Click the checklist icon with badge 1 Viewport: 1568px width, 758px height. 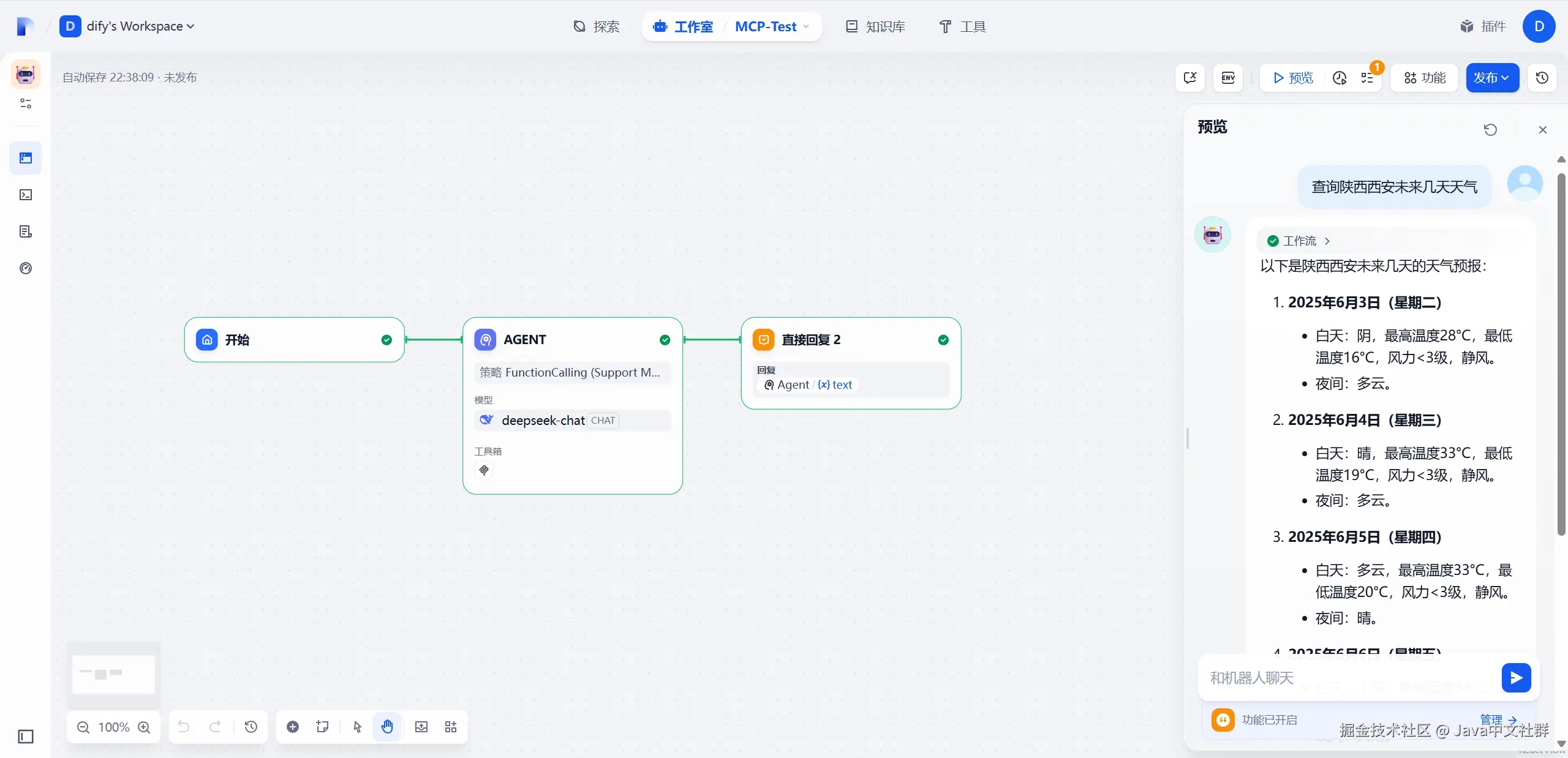[x=1367, y=78]
